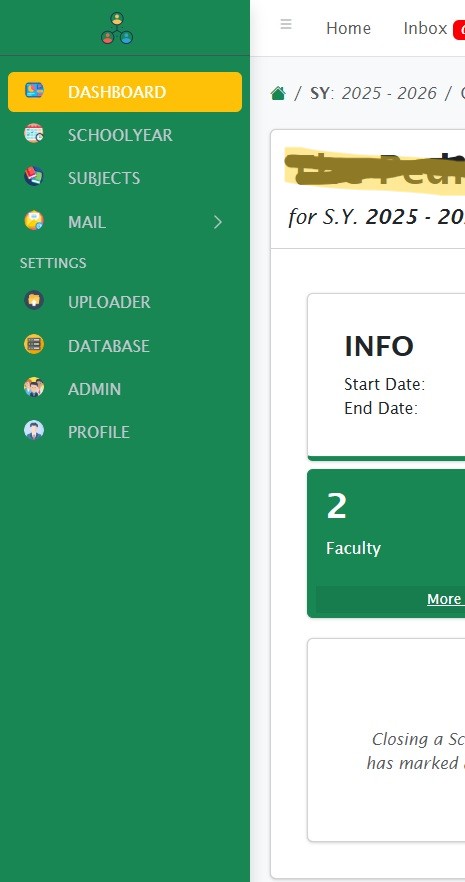
Task: Open the PROFILE settings item
Action: [125, 432]
